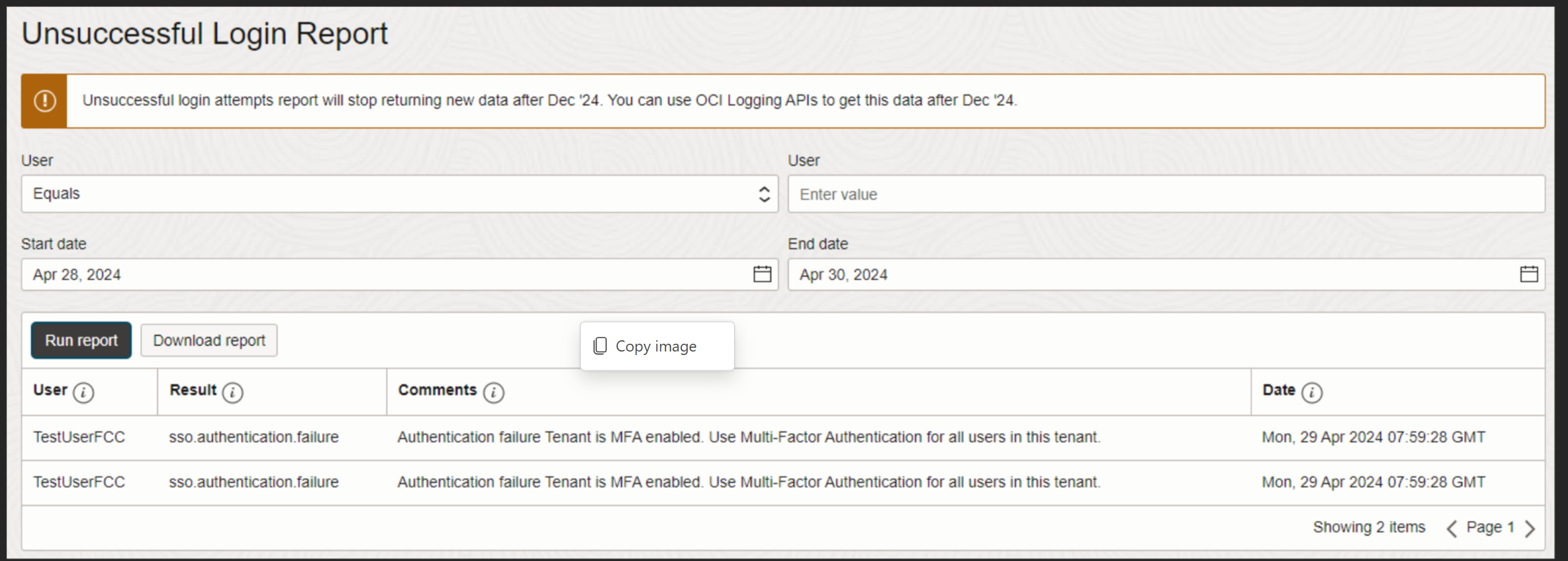This screenshot has width=1568, height=561.
Task: Click the 'Date' column header text
Action: [x=1279, y=390]
